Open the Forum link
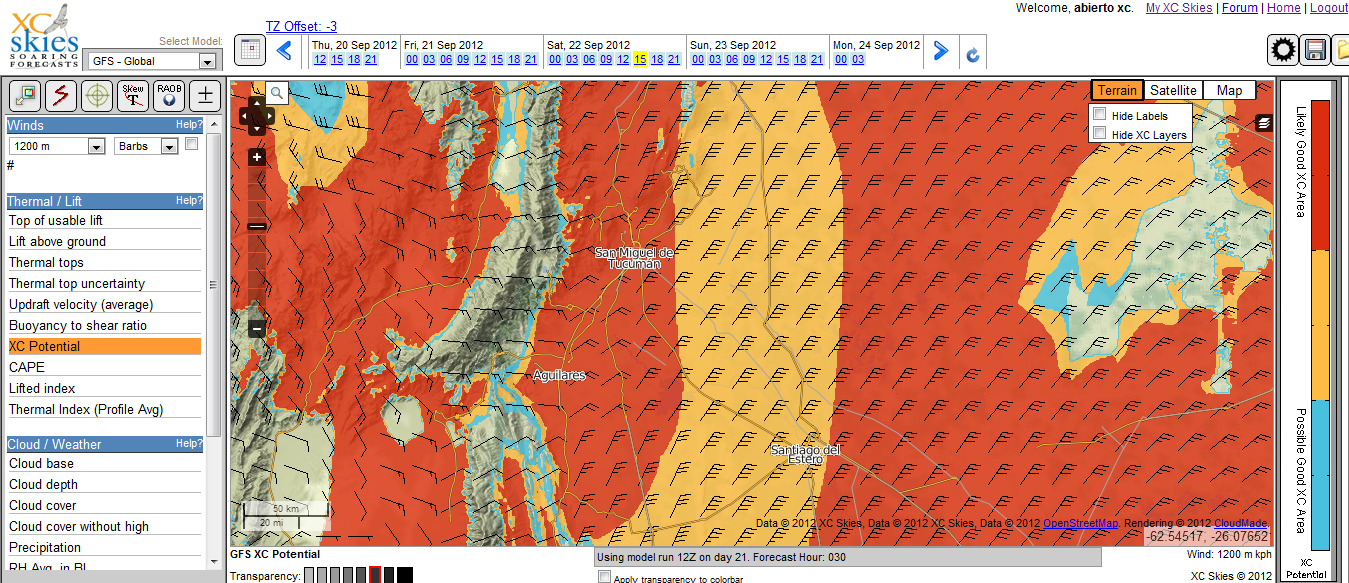Viewport: 1349px width, 583px height. pyautogui.click(x=1239, y=8)
